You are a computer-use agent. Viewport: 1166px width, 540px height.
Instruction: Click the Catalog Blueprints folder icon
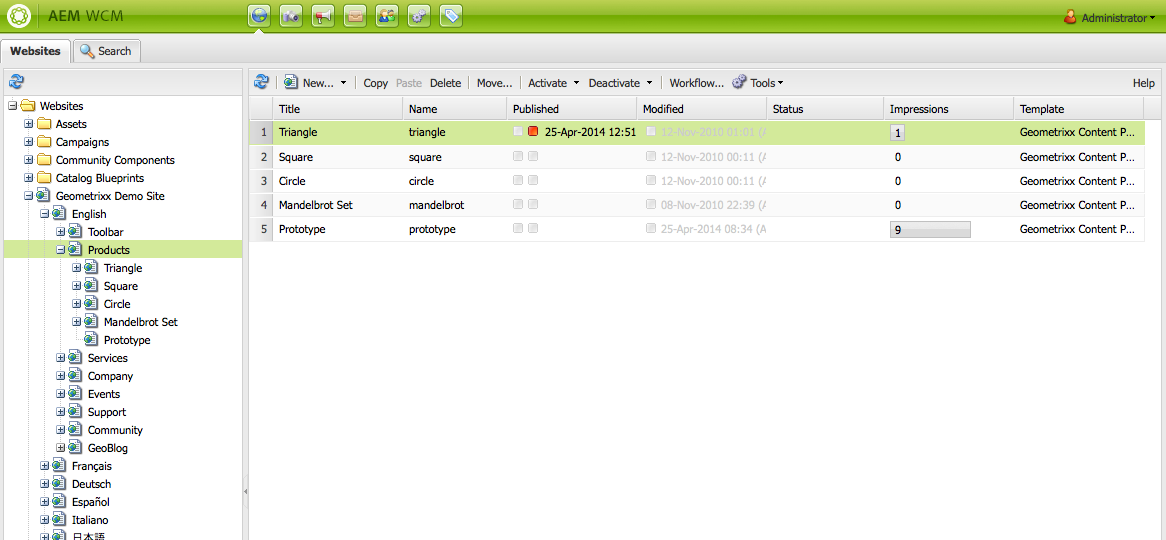pos(44,178)
